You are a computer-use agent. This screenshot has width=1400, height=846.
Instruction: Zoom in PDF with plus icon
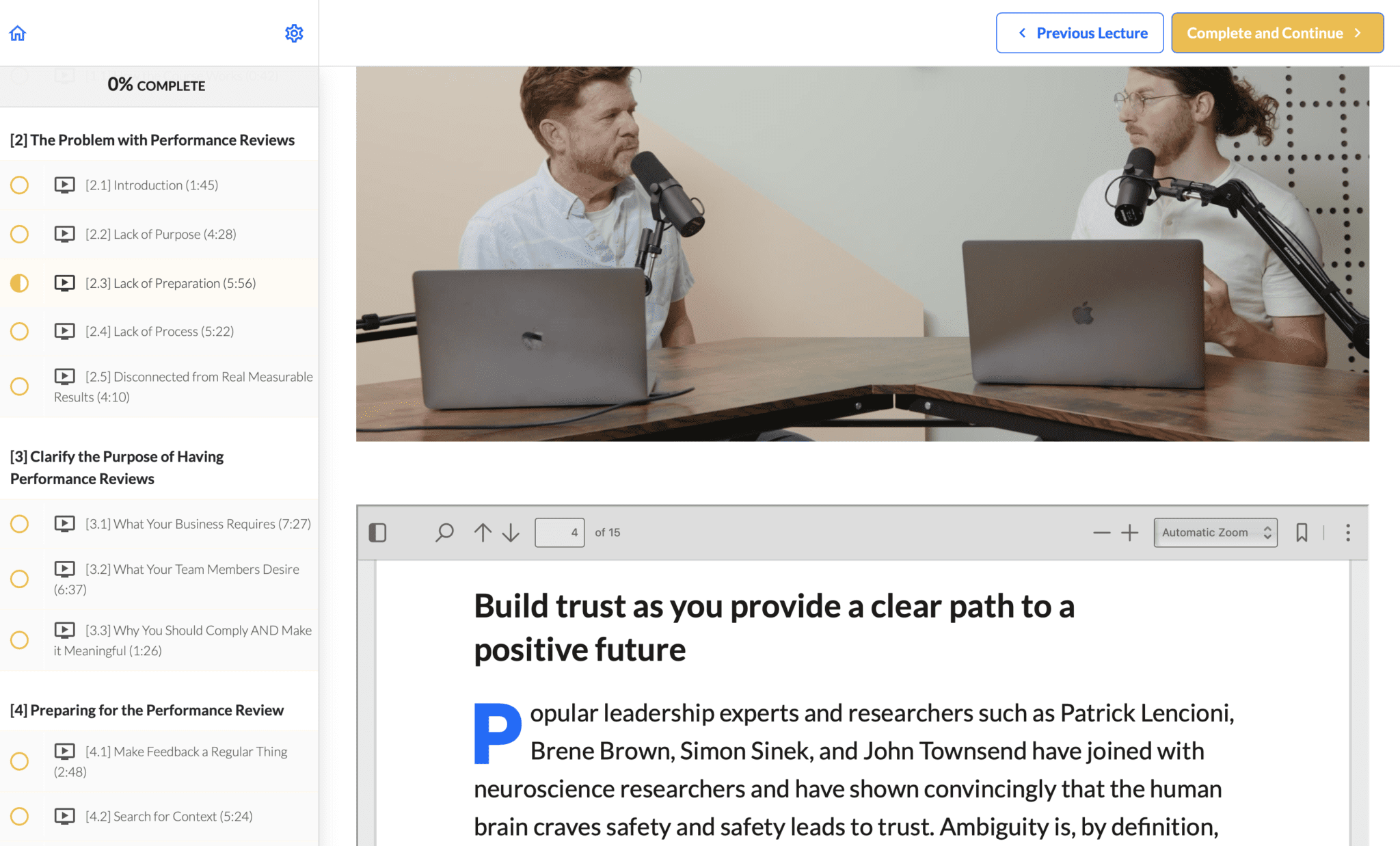point(1130,532)
